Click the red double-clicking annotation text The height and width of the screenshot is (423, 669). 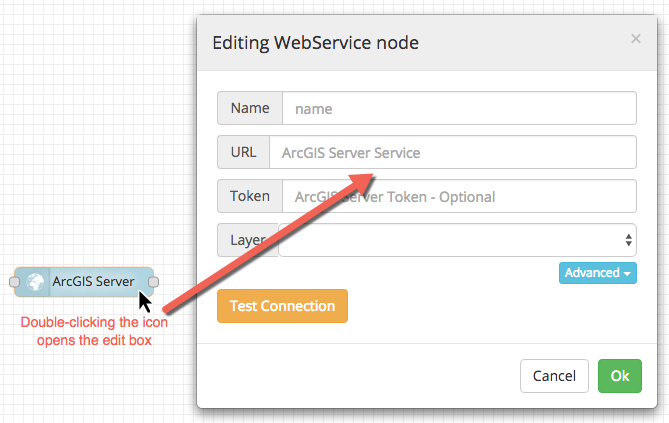point(95,330)
